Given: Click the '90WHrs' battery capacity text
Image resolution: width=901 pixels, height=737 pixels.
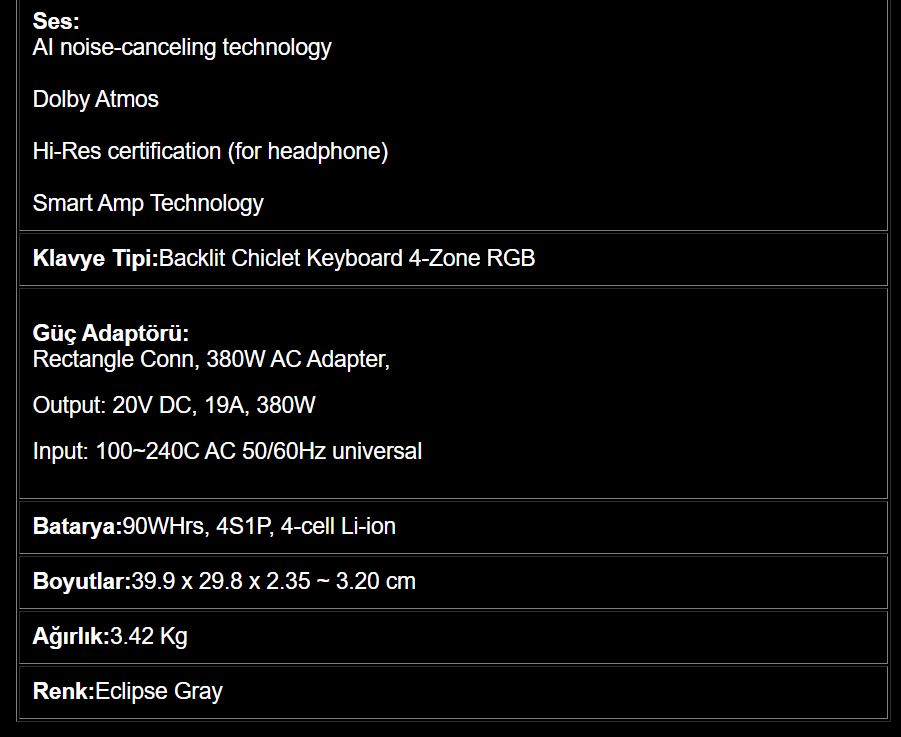Looking at the screenshot, I should point(164,526).
